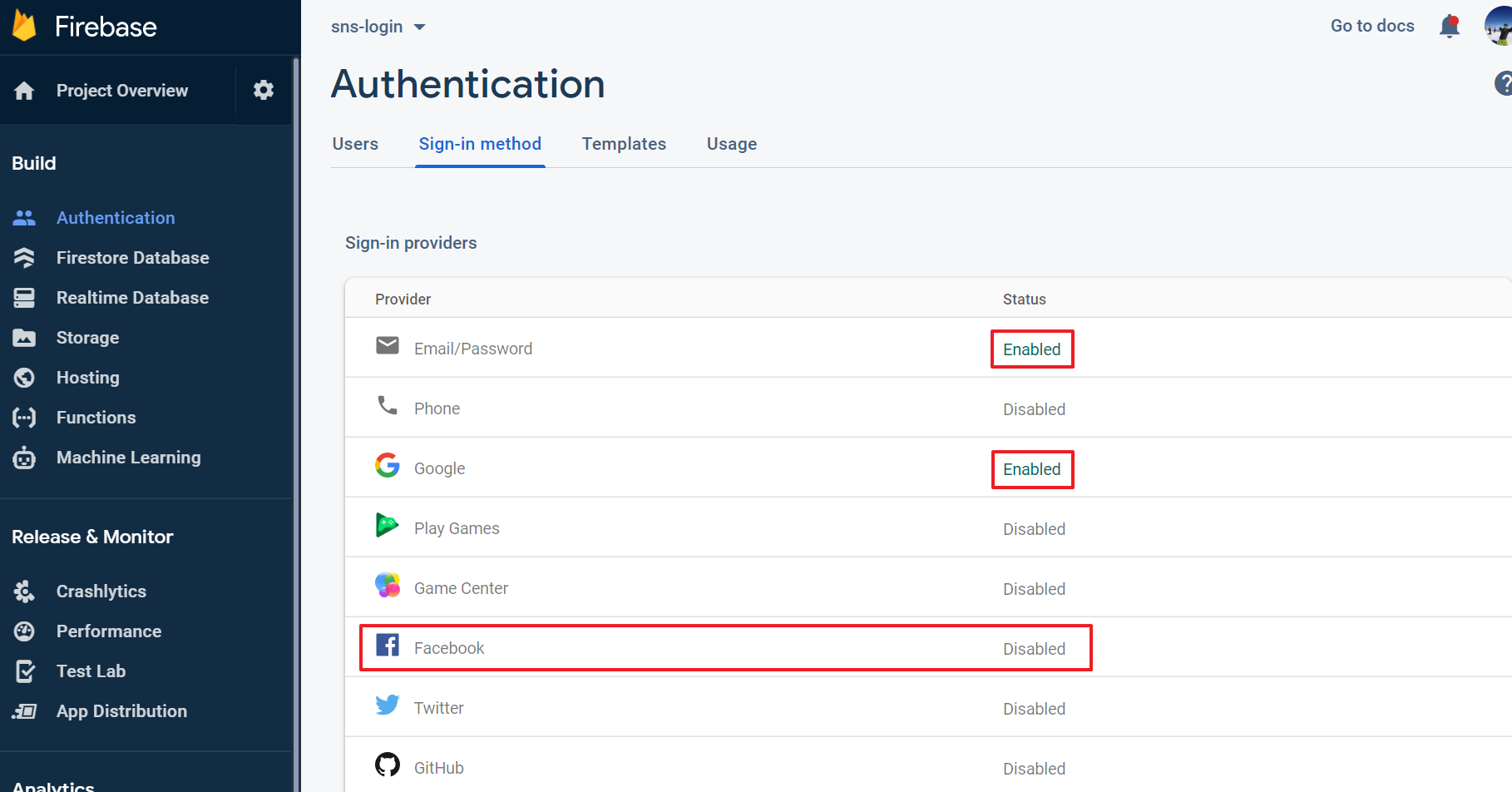Click the Phone provider name
Image resolution: width=1512 pixels, height=792 pixels.
(x=437, y=408)
